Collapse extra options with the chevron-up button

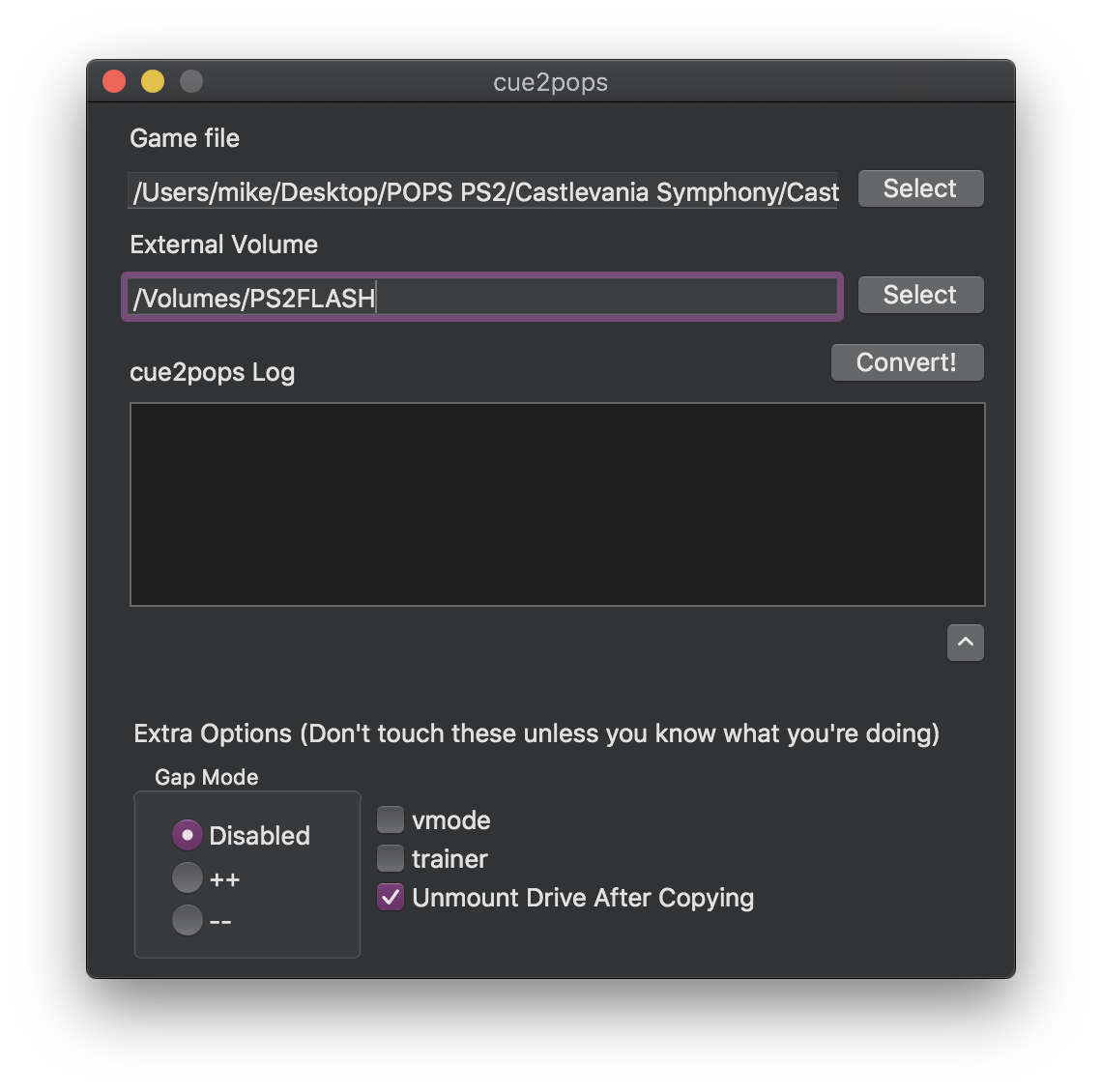(965, 643)
